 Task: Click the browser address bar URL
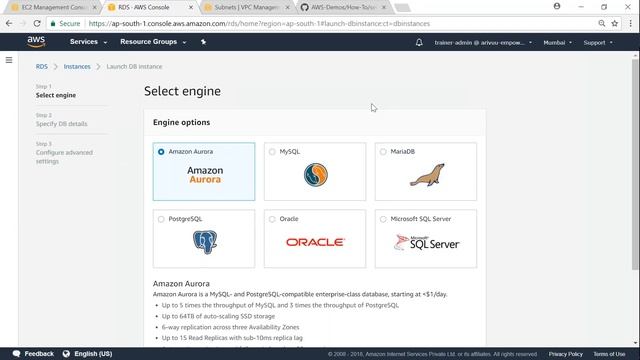click(x=259, y=24)
